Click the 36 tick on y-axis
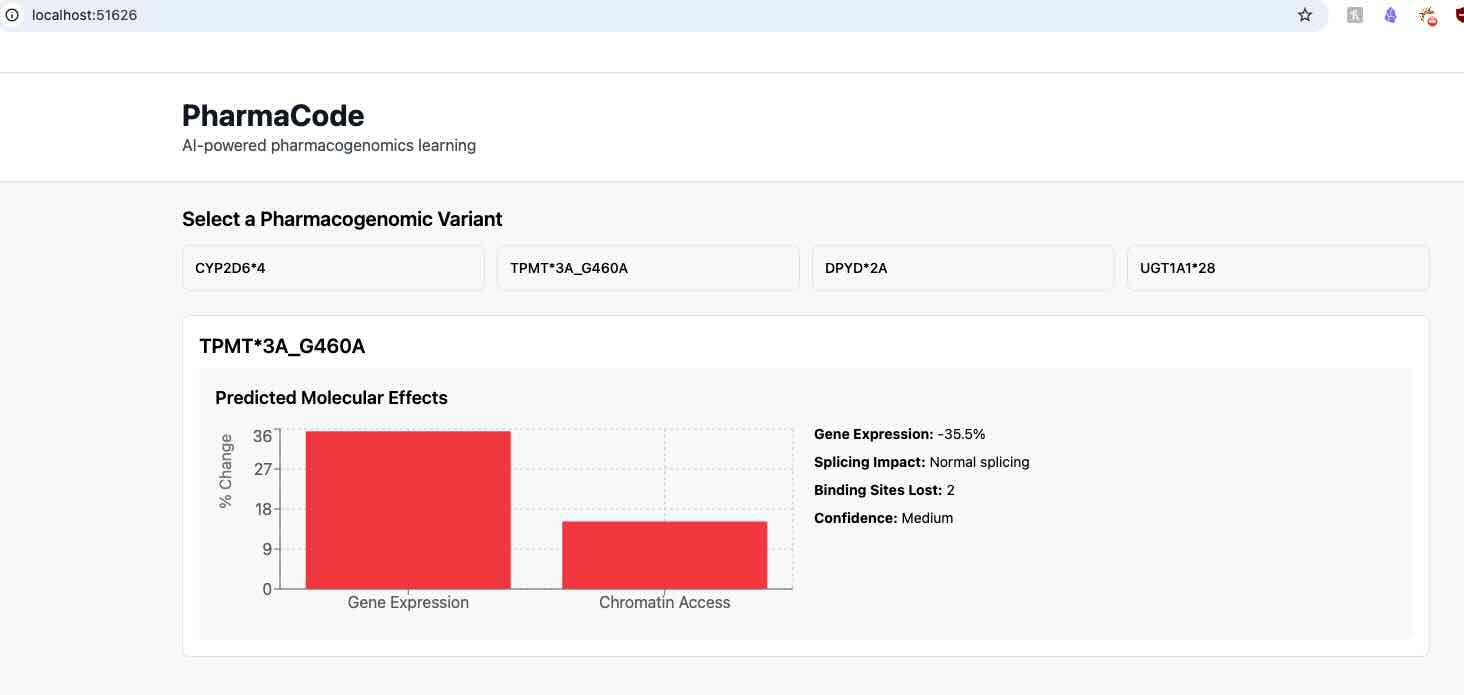This screenshot has height=695, width=1464. 262,436
